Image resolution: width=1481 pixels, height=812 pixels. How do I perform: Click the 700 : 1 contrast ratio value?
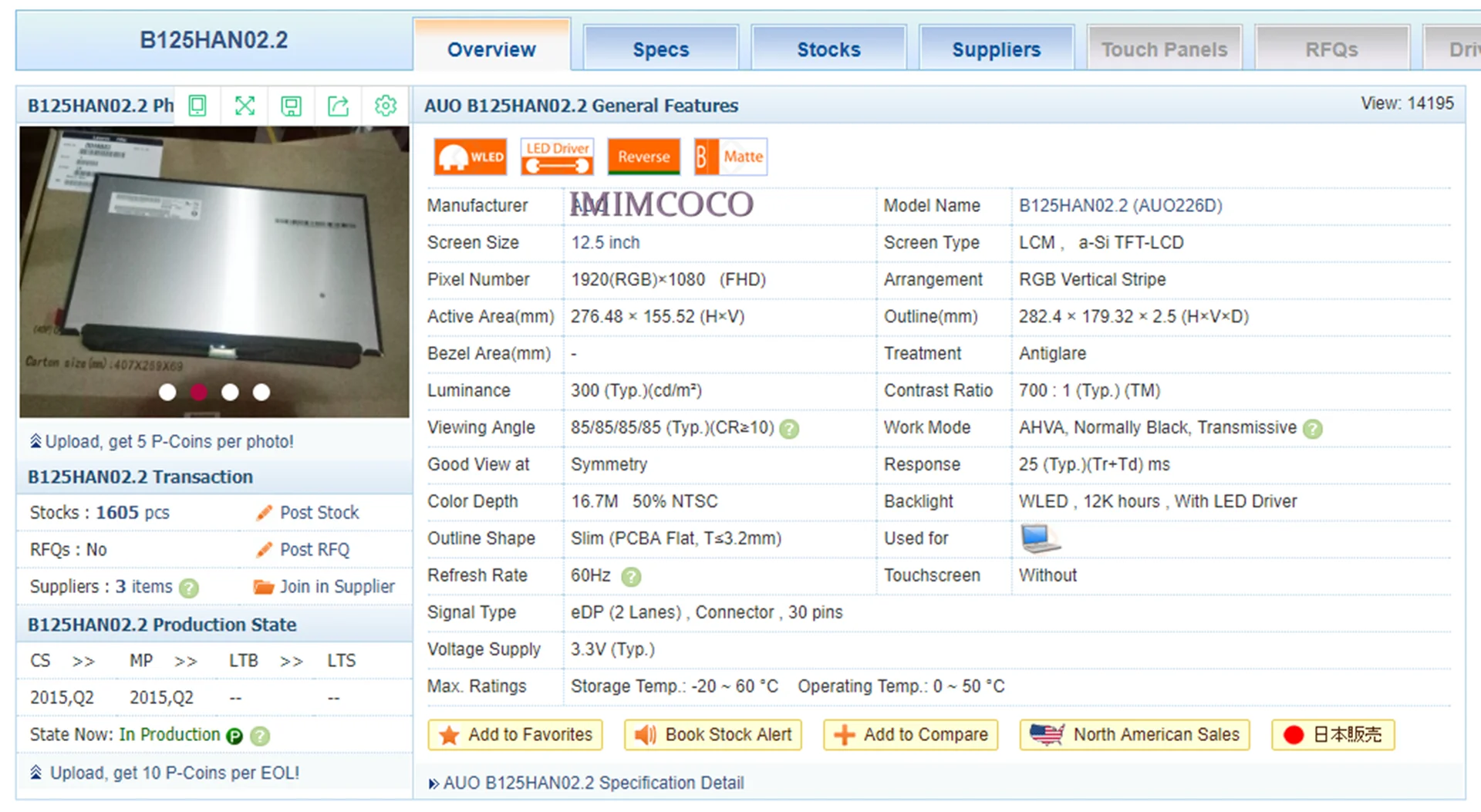pyautogui.click(x=1089, y=391)
